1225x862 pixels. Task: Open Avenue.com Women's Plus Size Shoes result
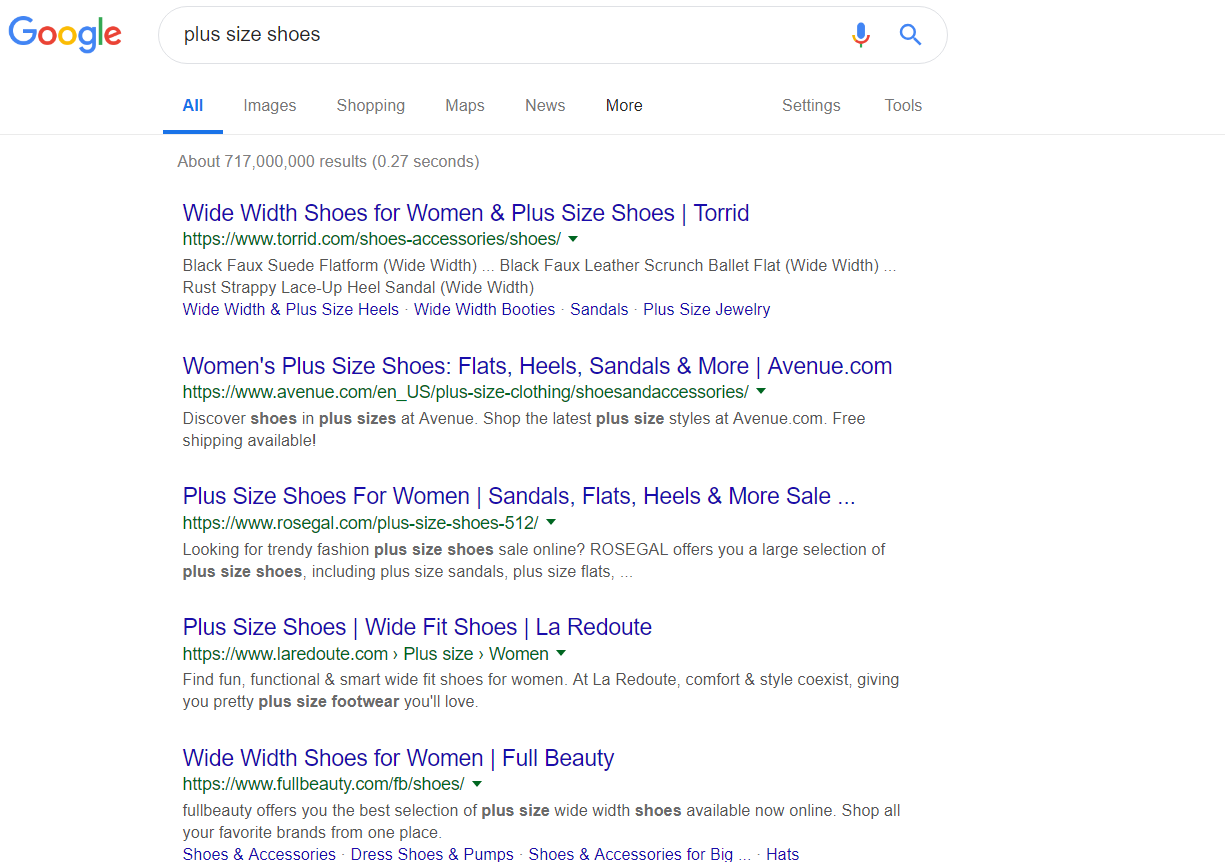[538, 366]
